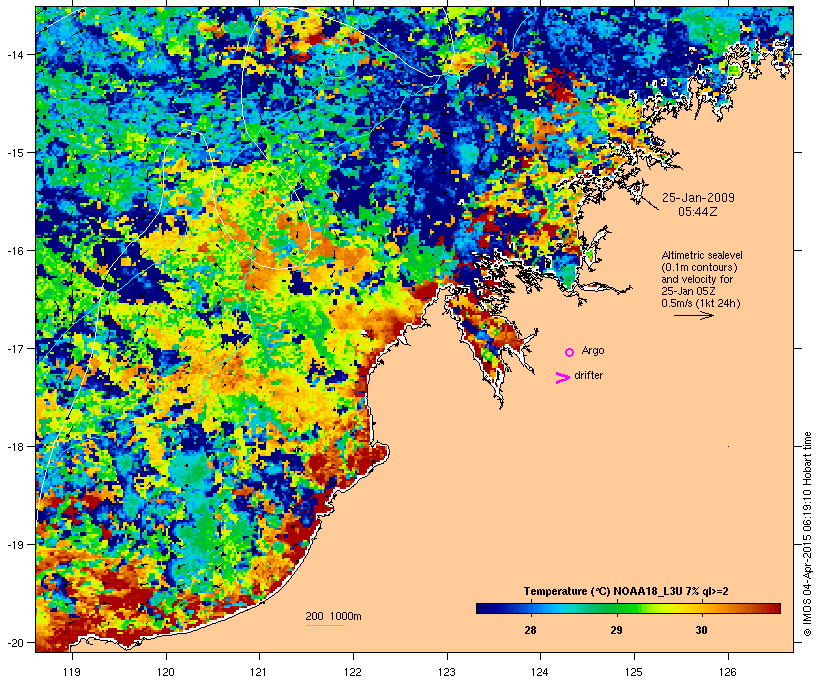This screenshot has height=680, width=820.
Task: Click the magenta Argo circle symbol
Action: [570, 352]
